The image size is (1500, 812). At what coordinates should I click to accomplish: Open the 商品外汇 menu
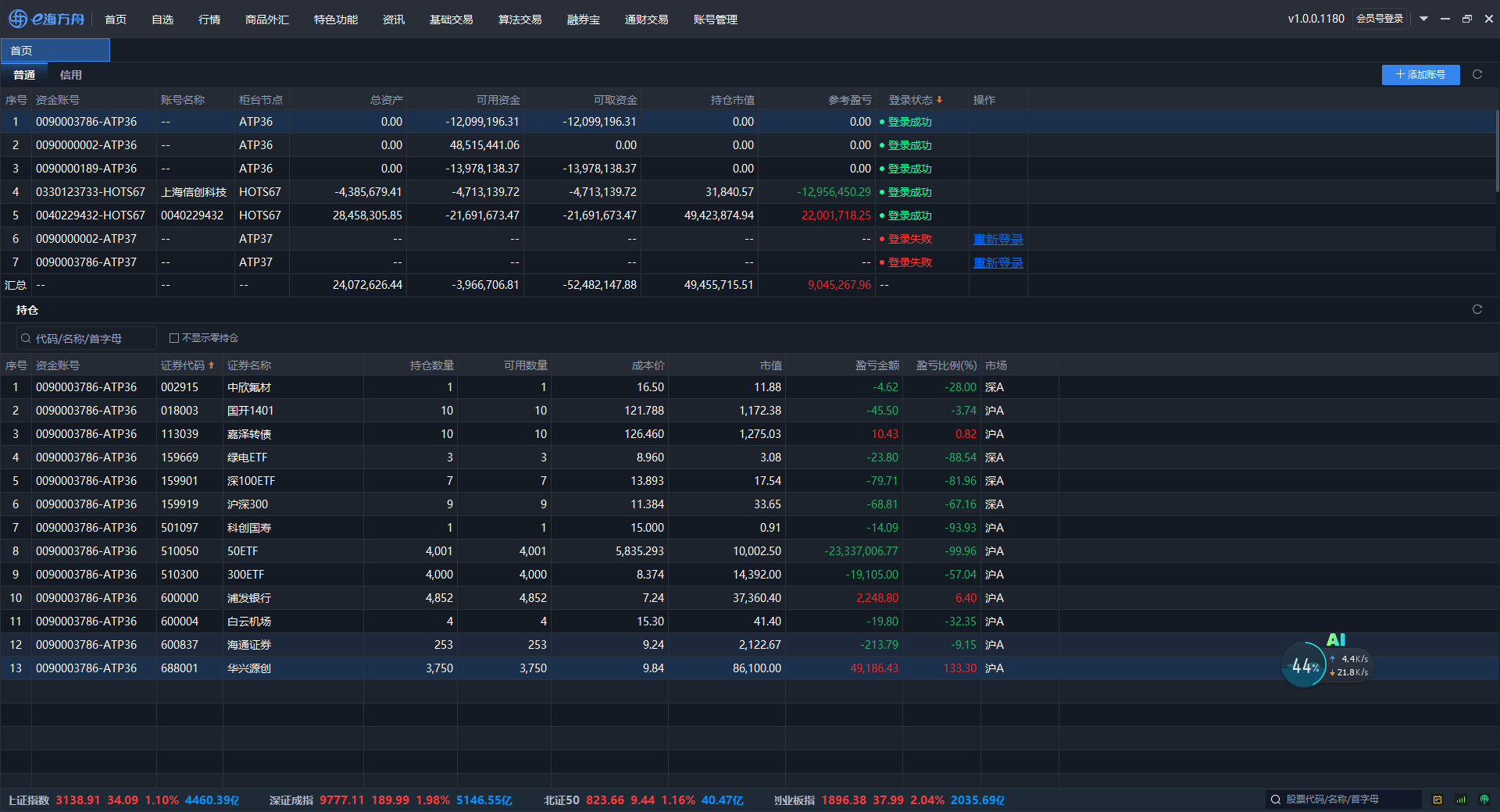click(x=267, y=20)
